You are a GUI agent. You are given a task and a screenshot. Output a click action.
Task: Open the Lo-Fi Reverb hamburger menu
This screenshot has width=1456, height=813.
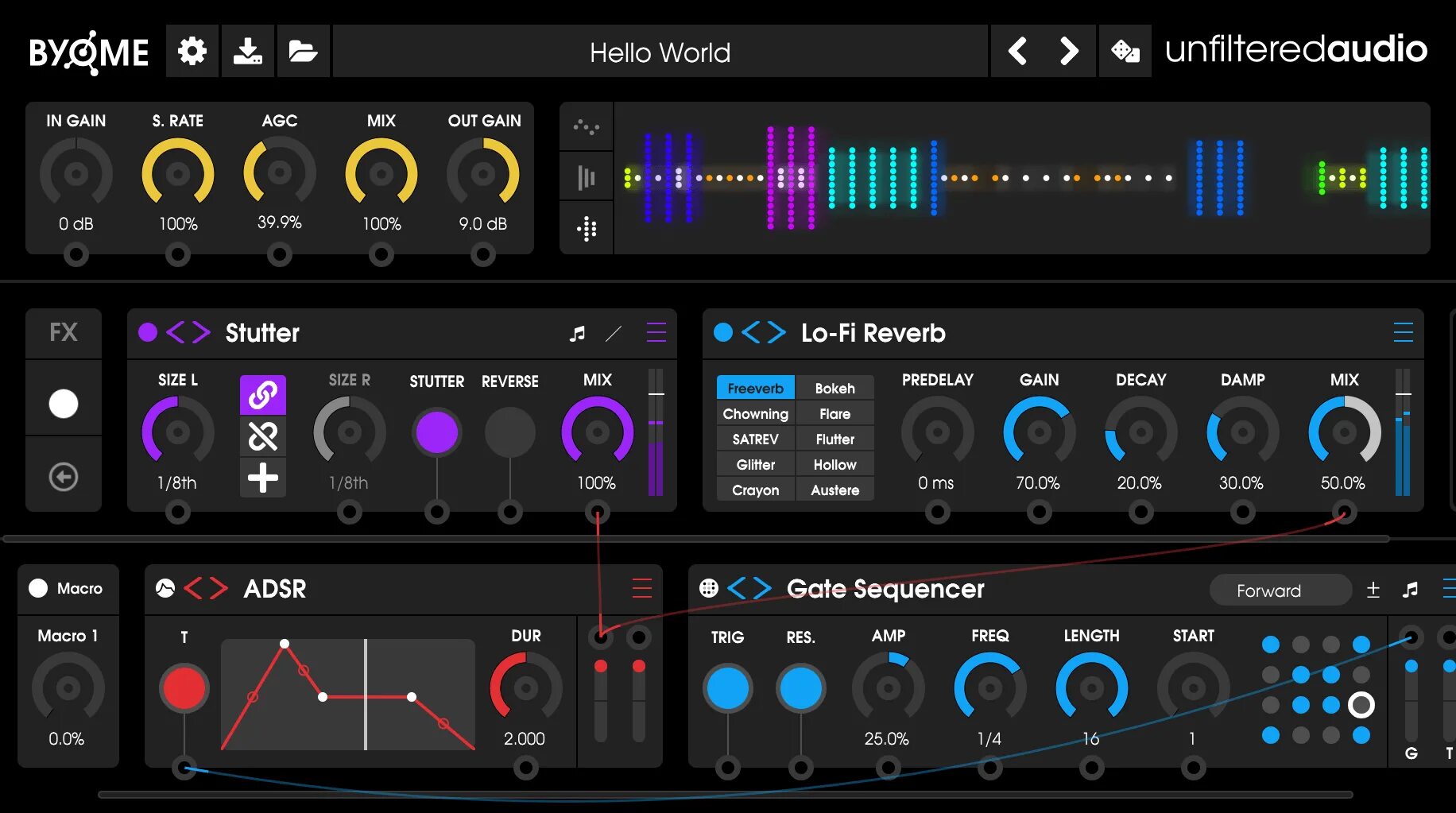point(1404,332)
